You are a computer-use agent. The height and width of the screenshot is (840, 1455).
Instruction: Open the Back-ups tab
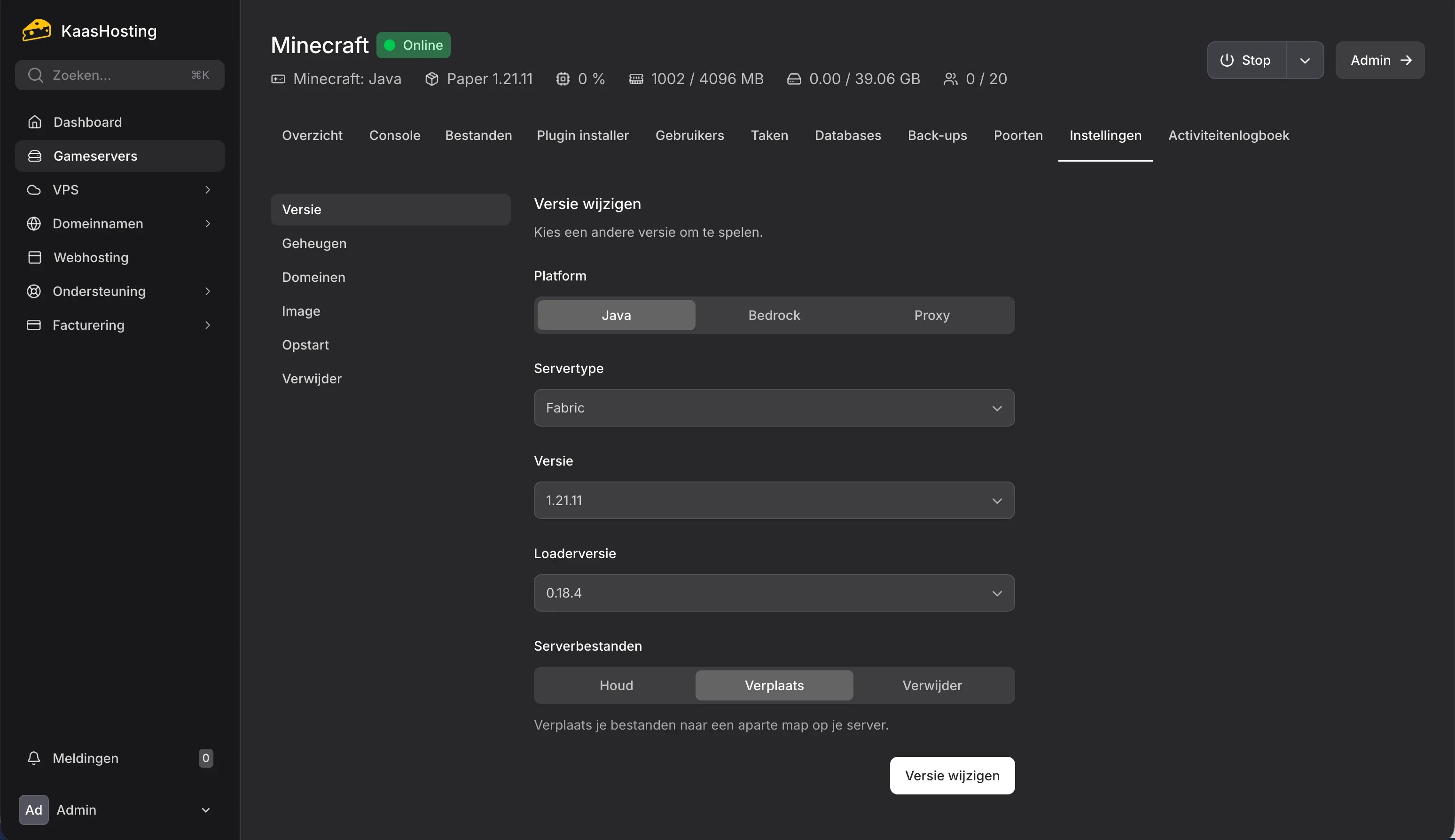point(936,135)
